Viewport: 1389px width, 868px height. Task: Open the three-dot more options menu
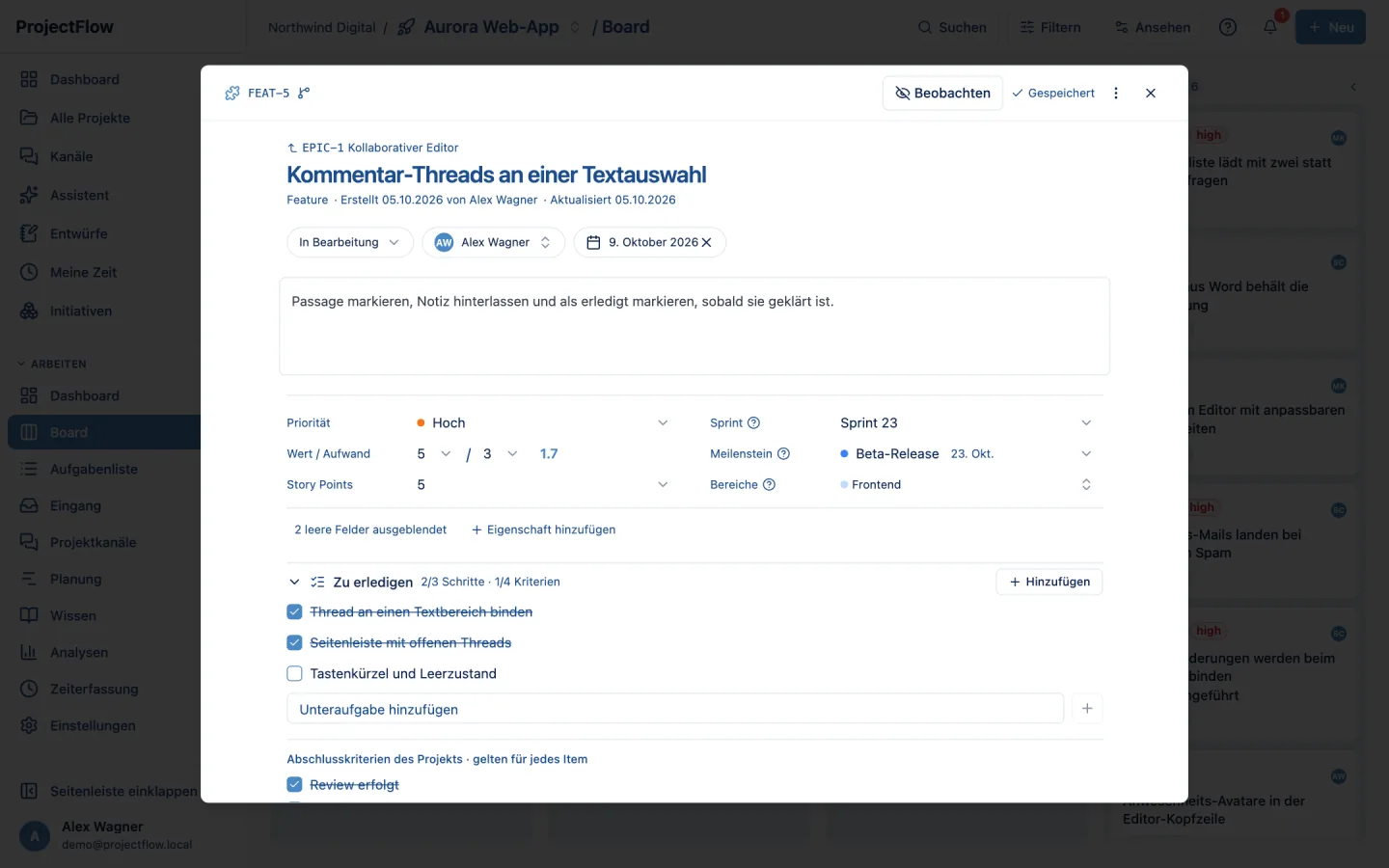click(1116, 93)
